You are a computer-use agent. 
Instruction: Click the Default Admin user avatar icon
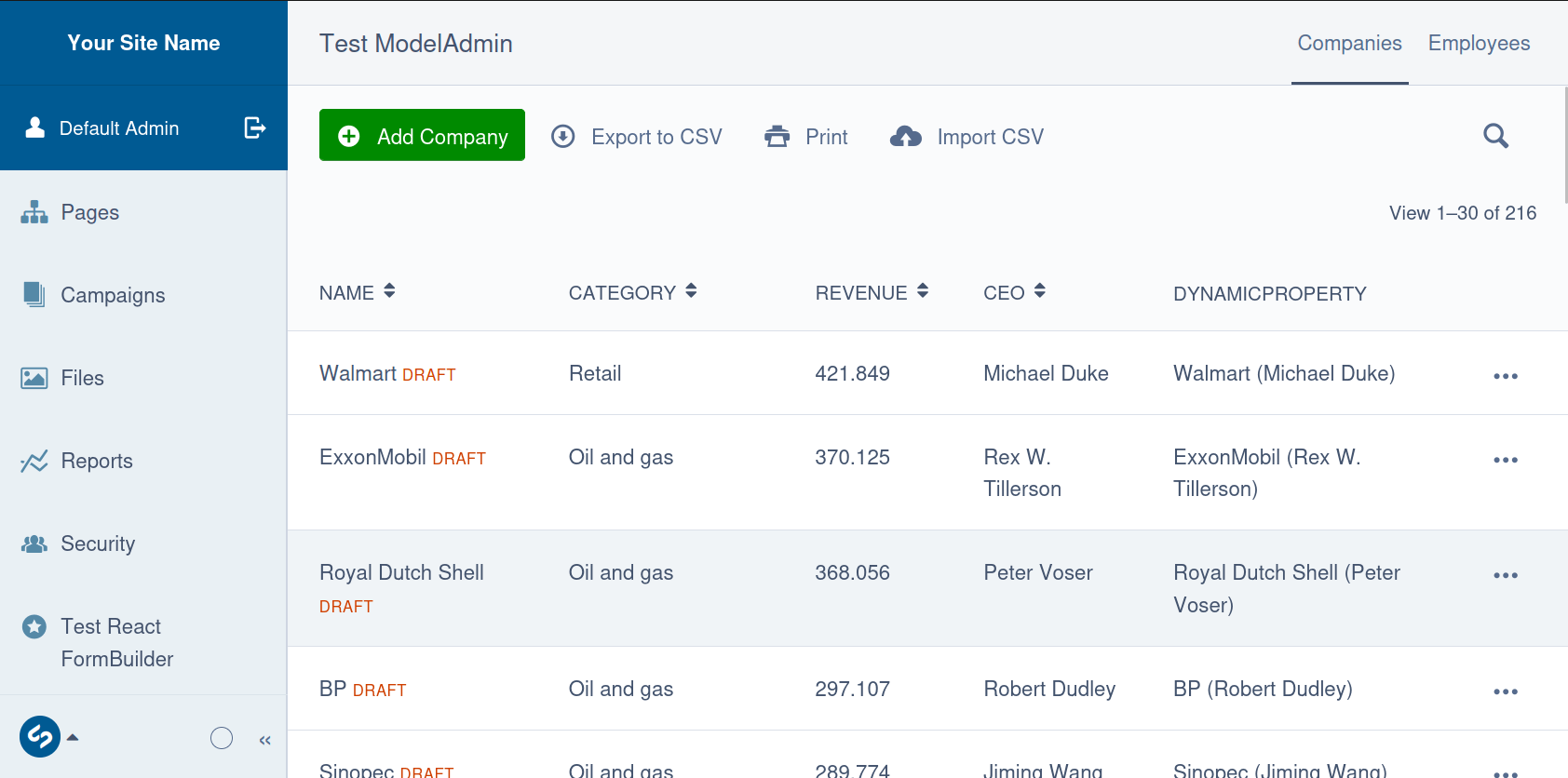coord(35,127)
